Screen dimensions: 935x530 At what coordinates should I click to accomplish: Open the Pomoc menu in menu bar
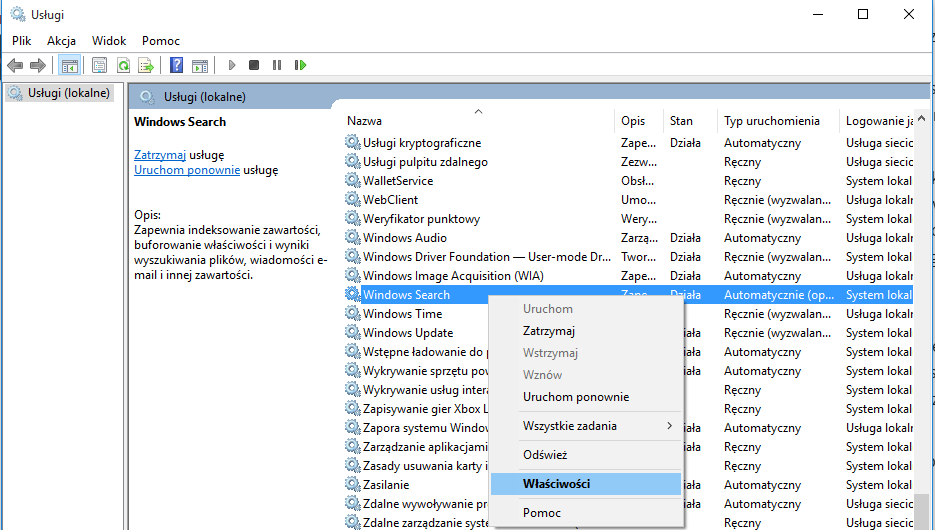[x=160, y=41]
